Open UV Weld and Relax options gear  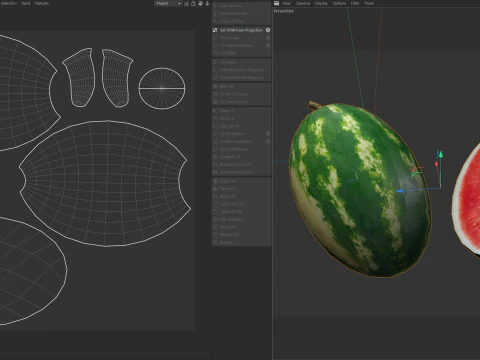coord(268,45)
